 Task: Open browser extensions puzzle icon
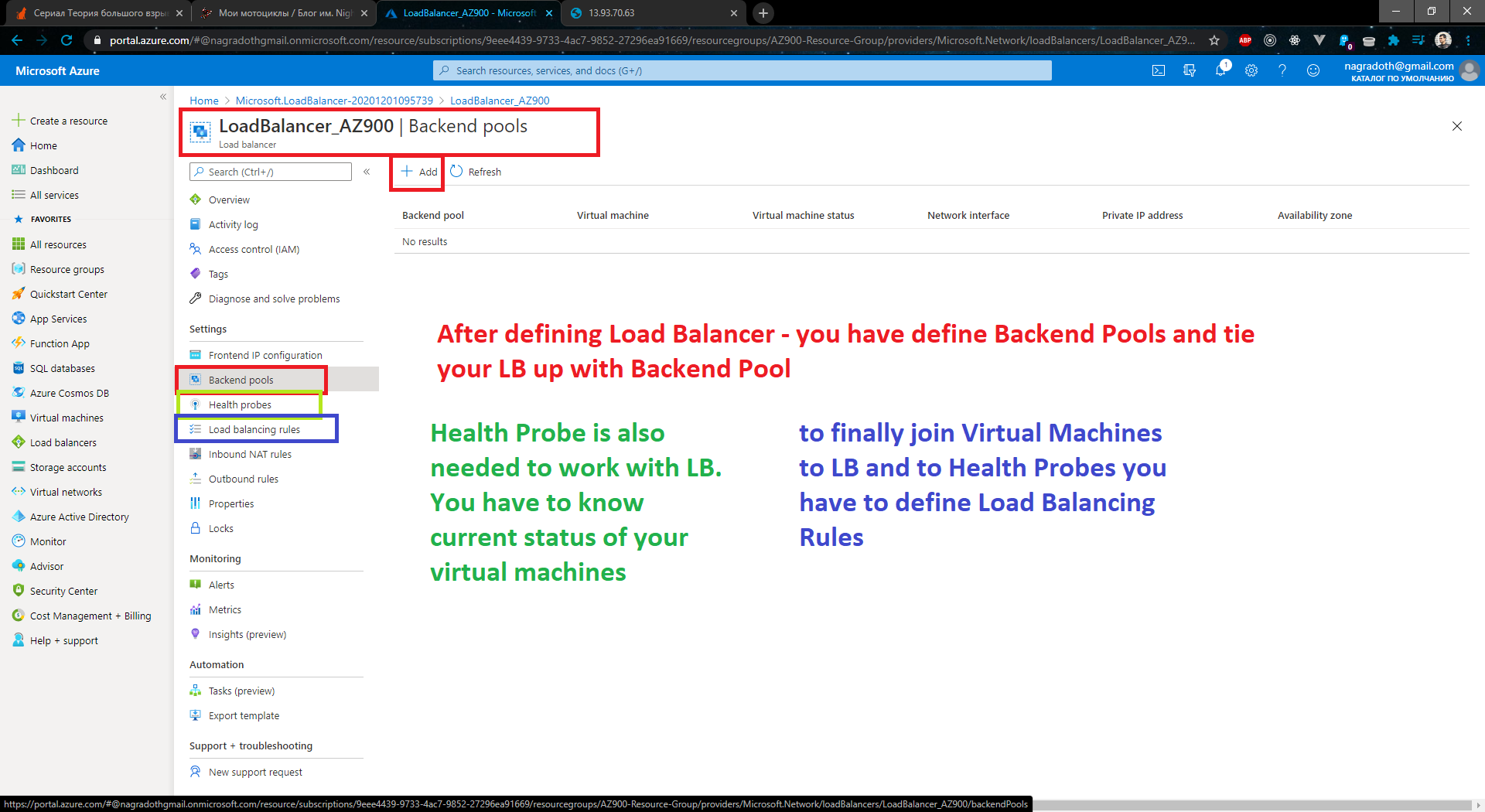pos(1394,40)
